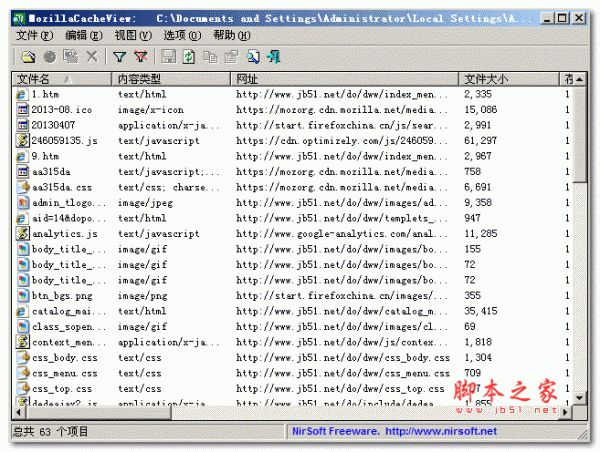The width and height of the screenshot is (600, 452).
Task: Sort by the 文件大小 column header
Action: pos(509,79)
